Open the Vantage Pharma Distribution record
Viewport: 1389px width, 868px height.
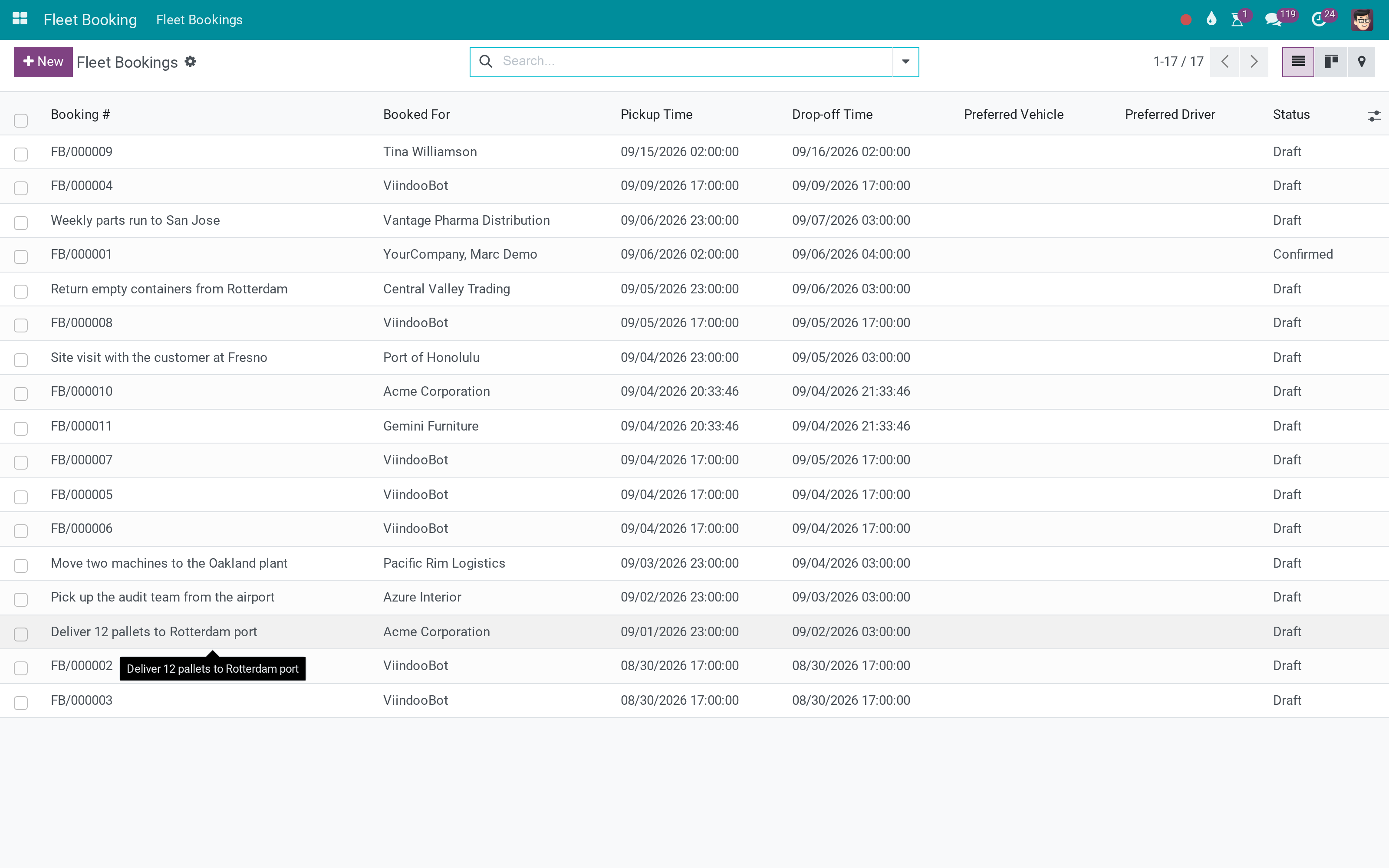click(467, 220)
